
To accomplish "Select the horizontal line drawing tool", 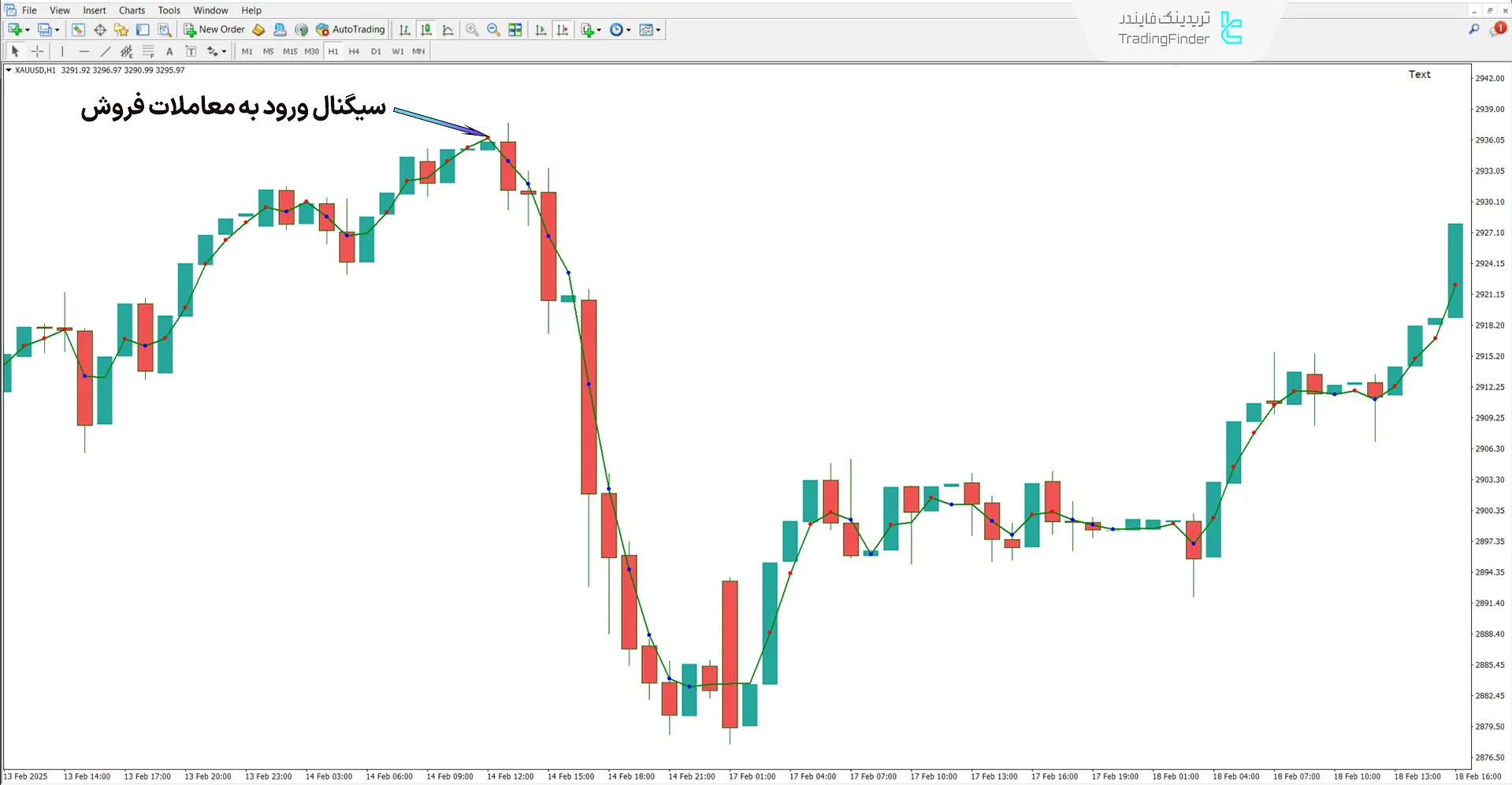I will pos(84,51).
